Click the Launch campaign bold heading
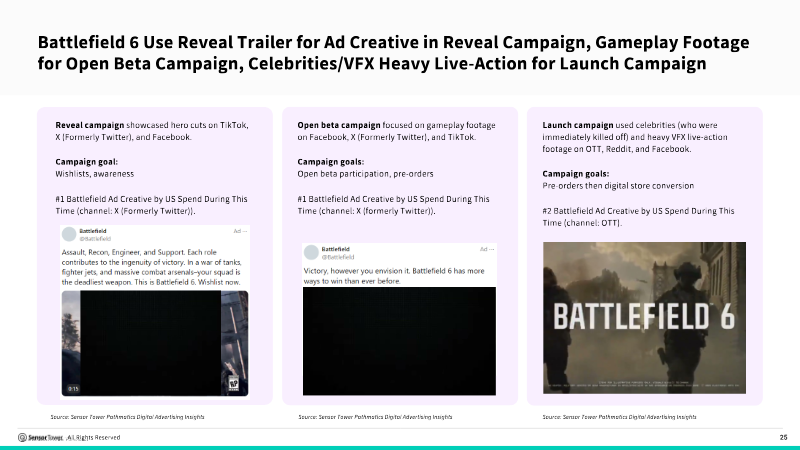 tap(578, 125)
